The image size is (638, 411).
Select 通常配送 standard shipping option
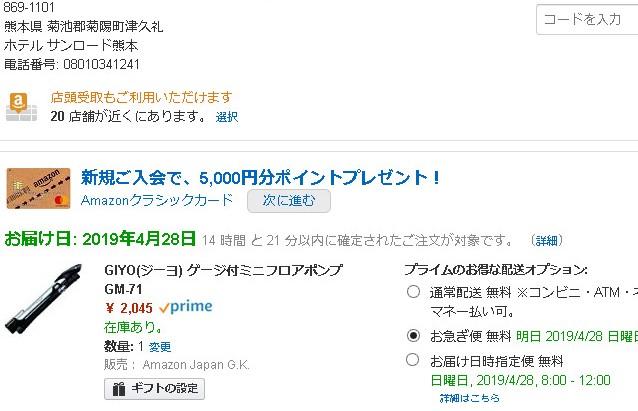click(413, 292)
